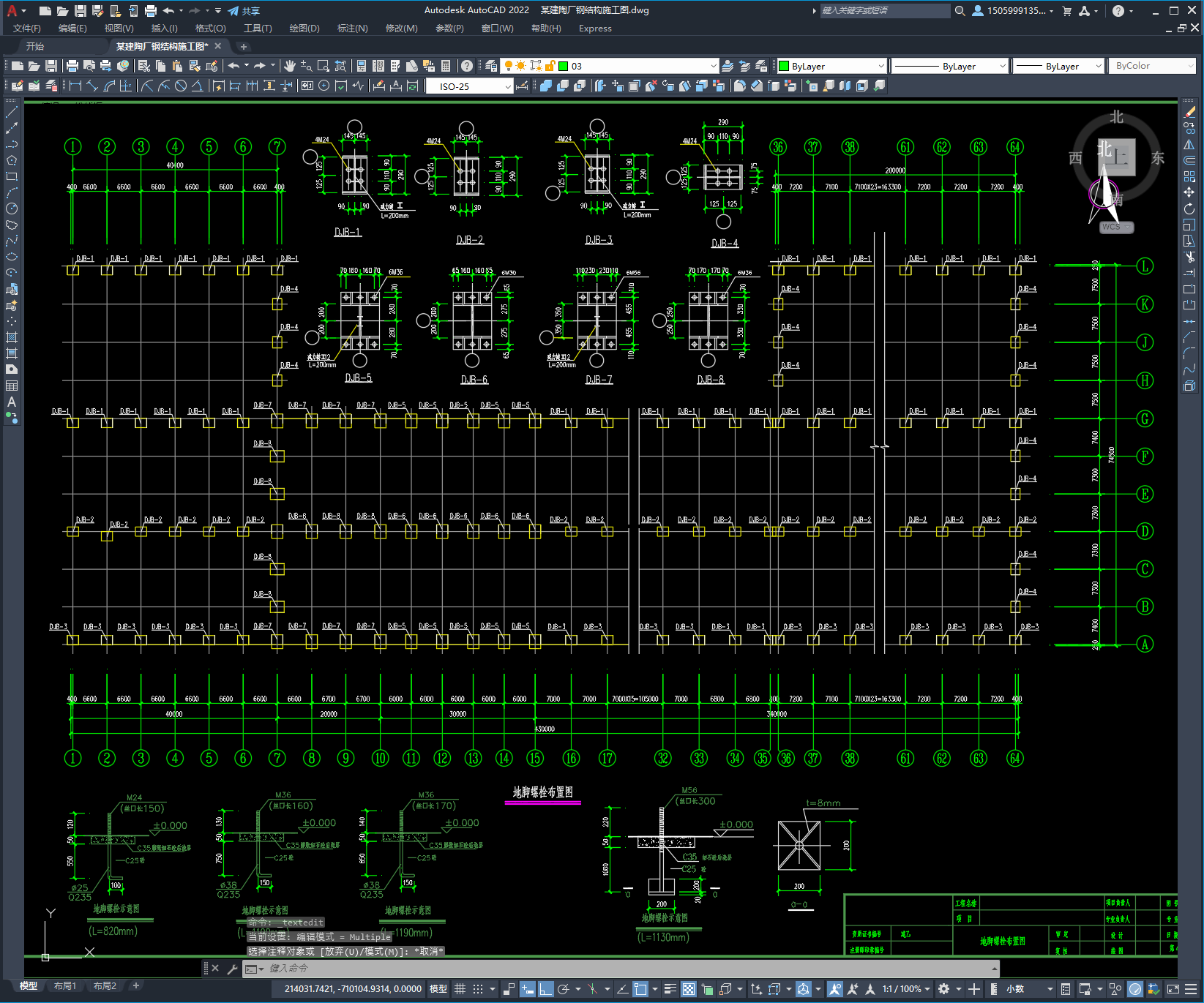Switch to the 布局1 layout tab

[65, 986]
